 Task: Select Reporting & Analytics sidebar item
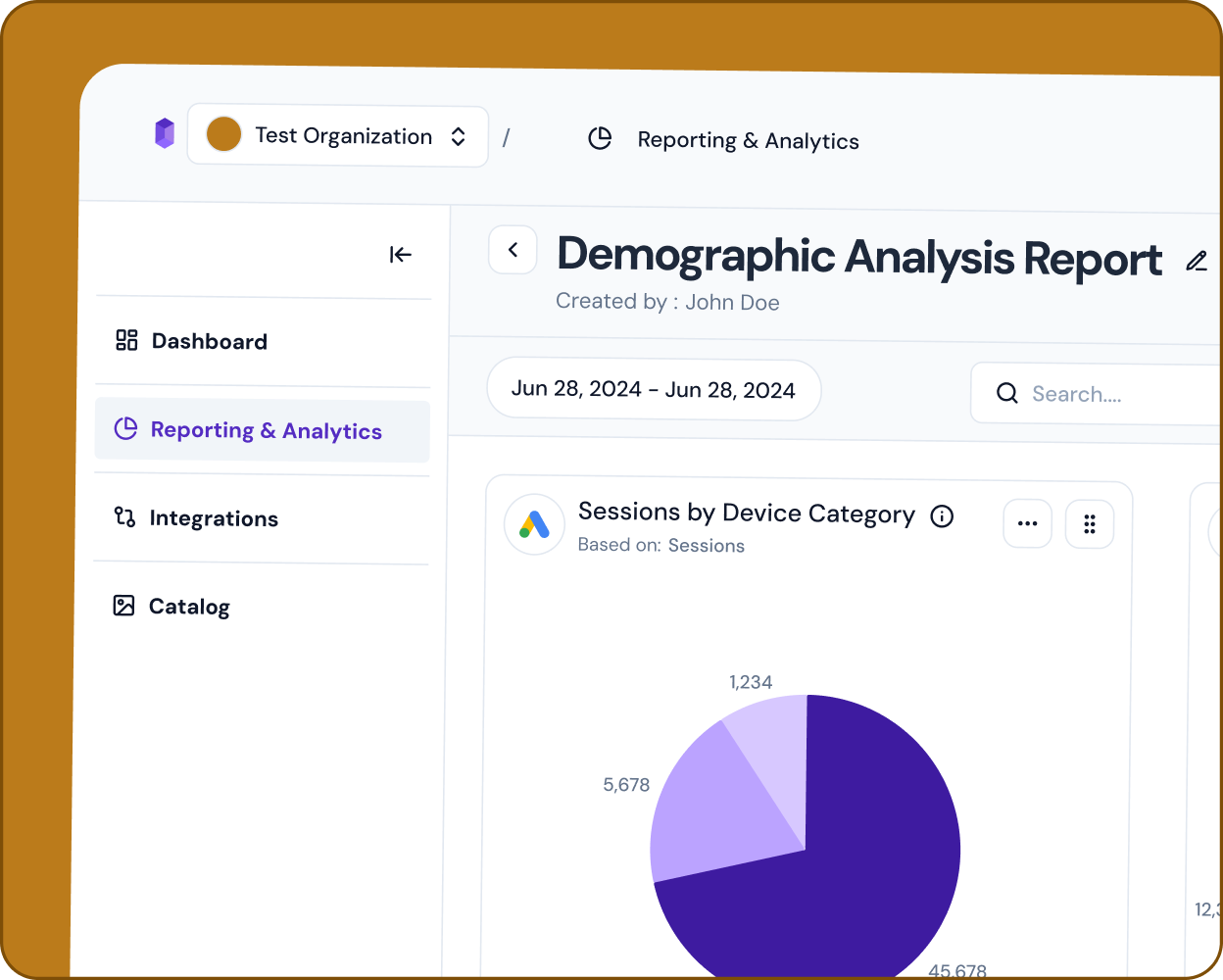[x=263, y=430]
